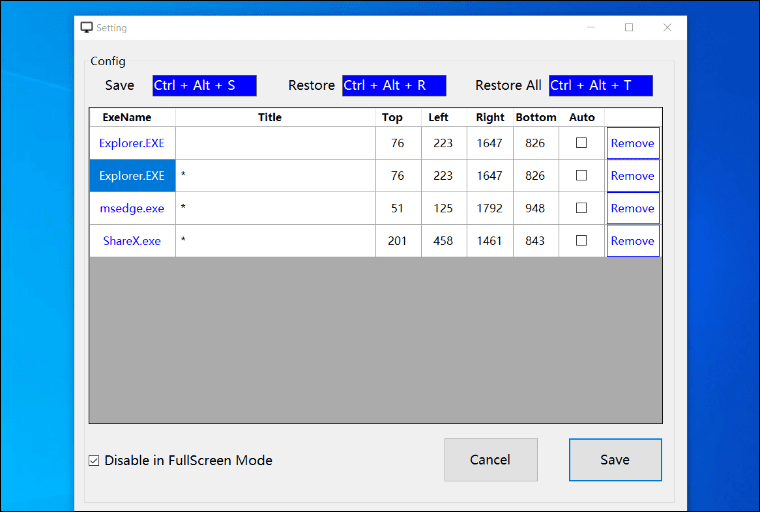This screenshot has width=760, height=512.
Task: Click Bottom value 948 for msedge.exe
Action: (x=536, y=208)
